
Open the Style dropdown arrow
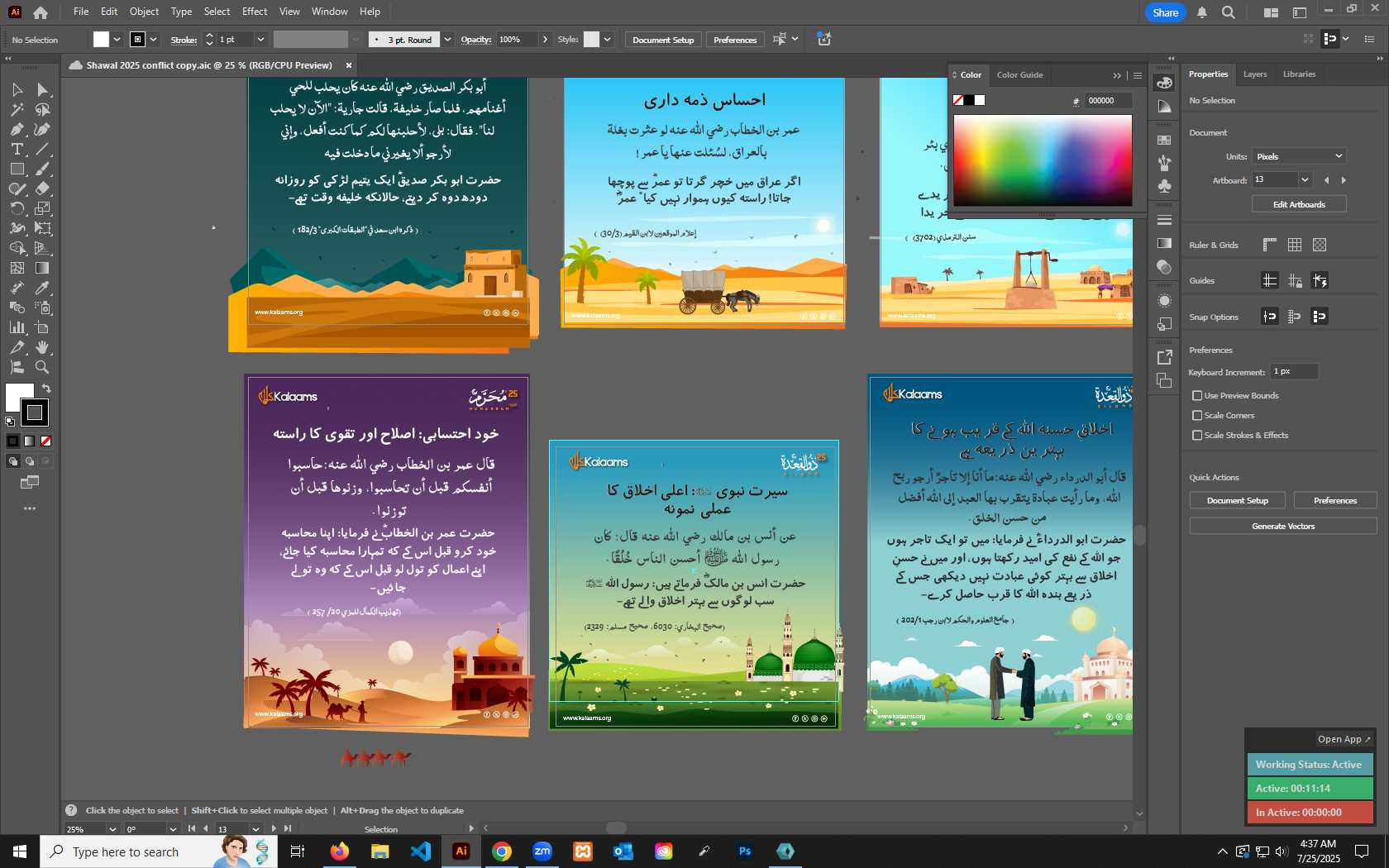pos(607,40)
